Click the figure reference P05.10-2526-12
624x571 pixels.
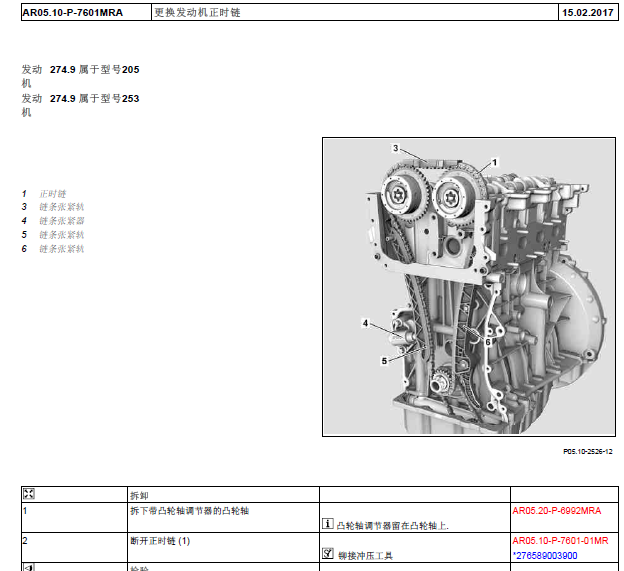click(587, 451)
